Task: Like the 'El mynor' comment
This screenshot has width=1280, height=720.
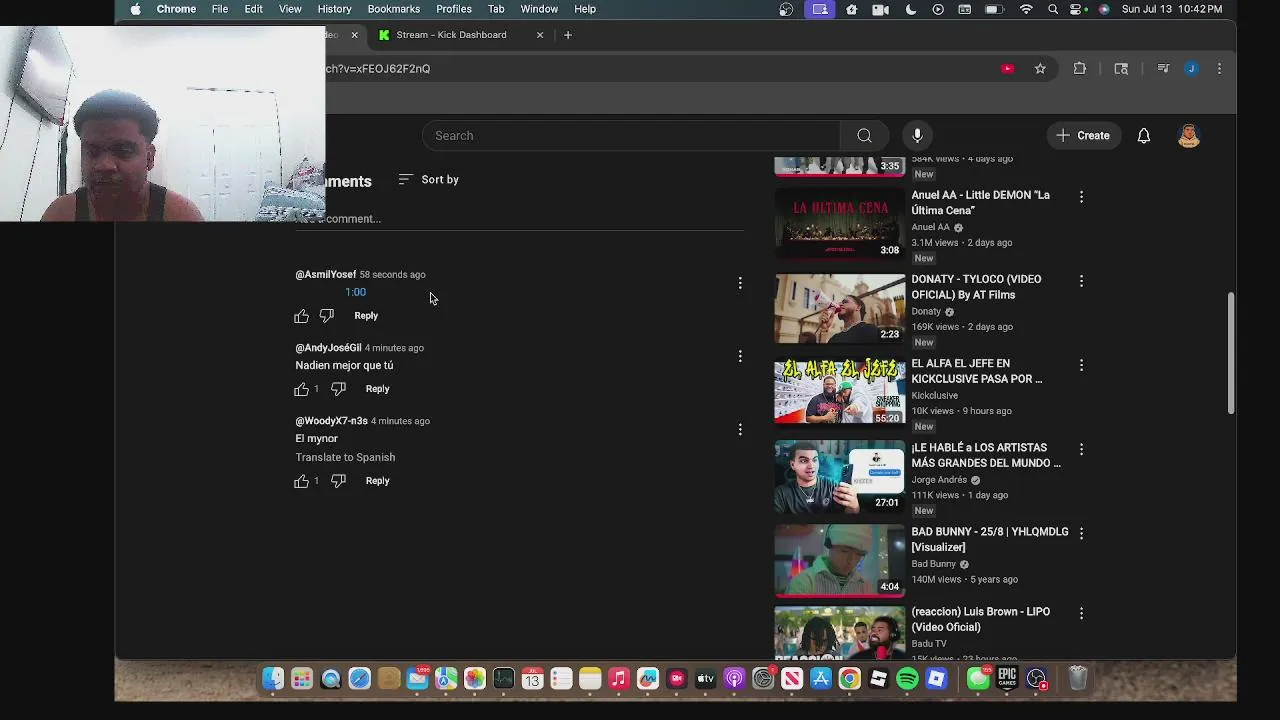Action: pyautogui.click(x=302, y=481)
